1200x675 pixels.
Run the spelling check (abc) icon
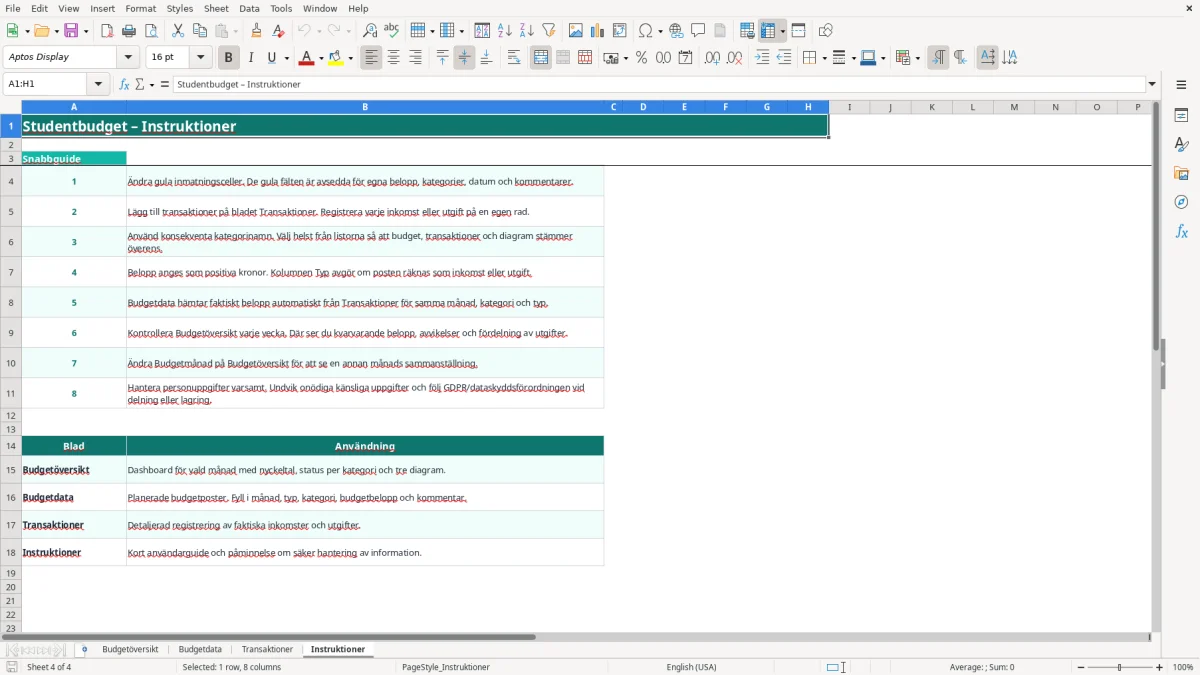pos(392,31)
